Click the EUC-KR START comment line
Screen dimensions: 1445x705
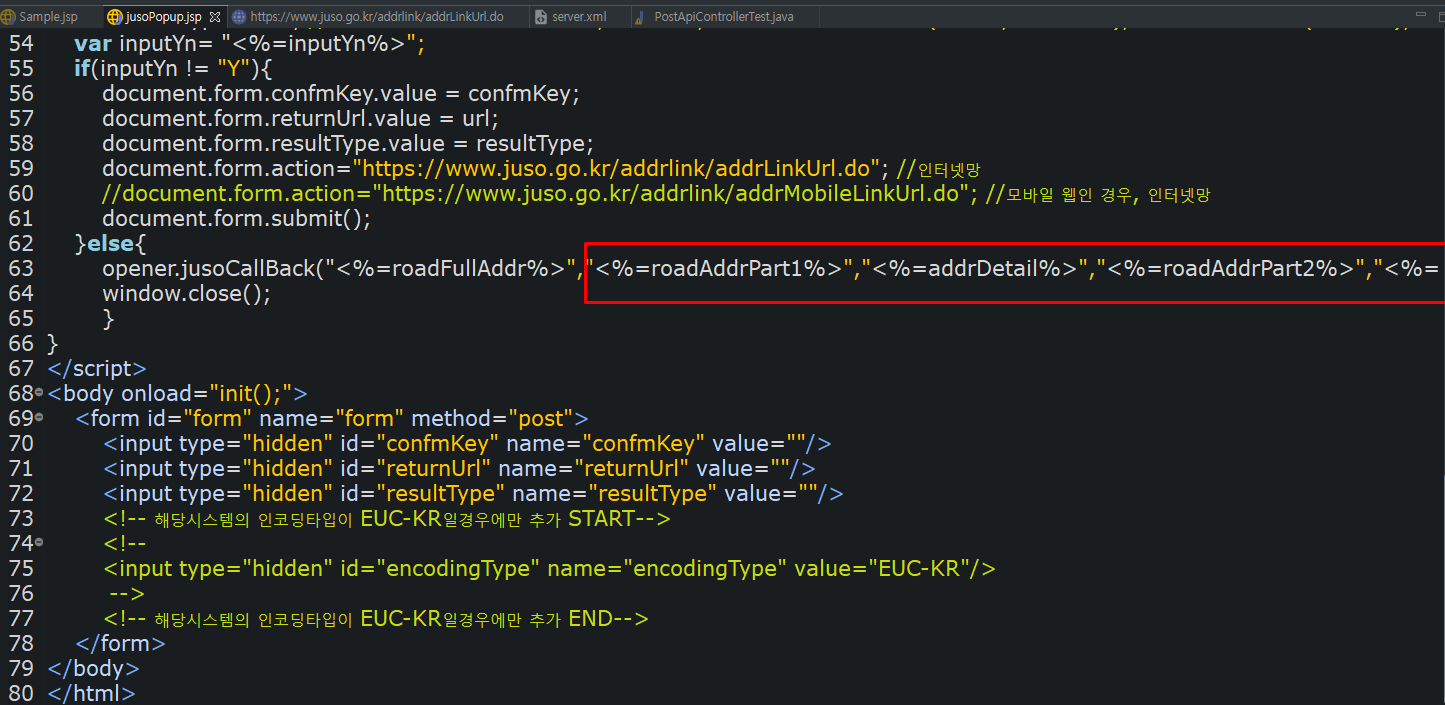tap(386, 518)
